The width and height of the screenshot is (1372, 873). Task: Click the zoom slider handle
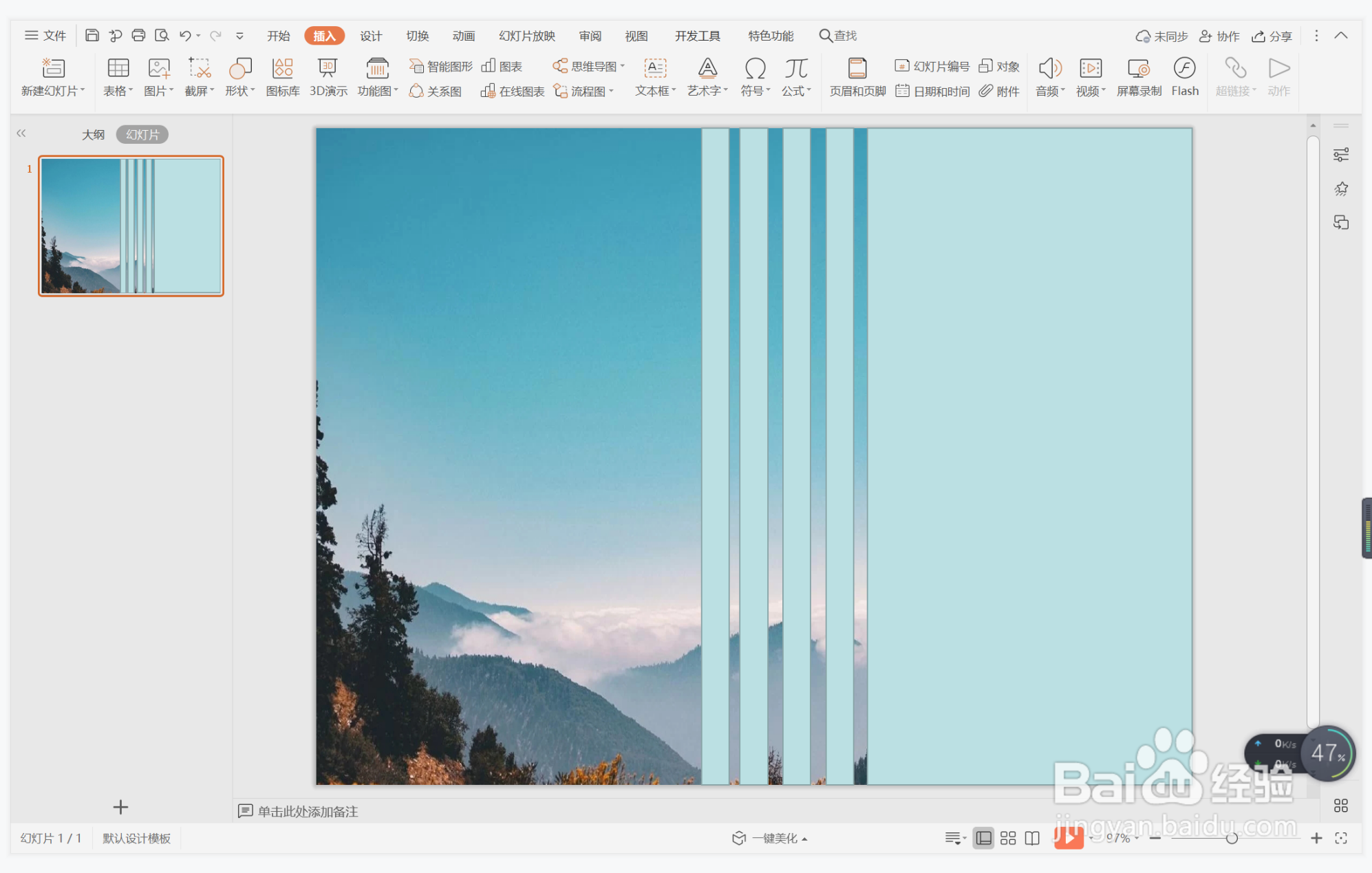[x=1231, y=838]
